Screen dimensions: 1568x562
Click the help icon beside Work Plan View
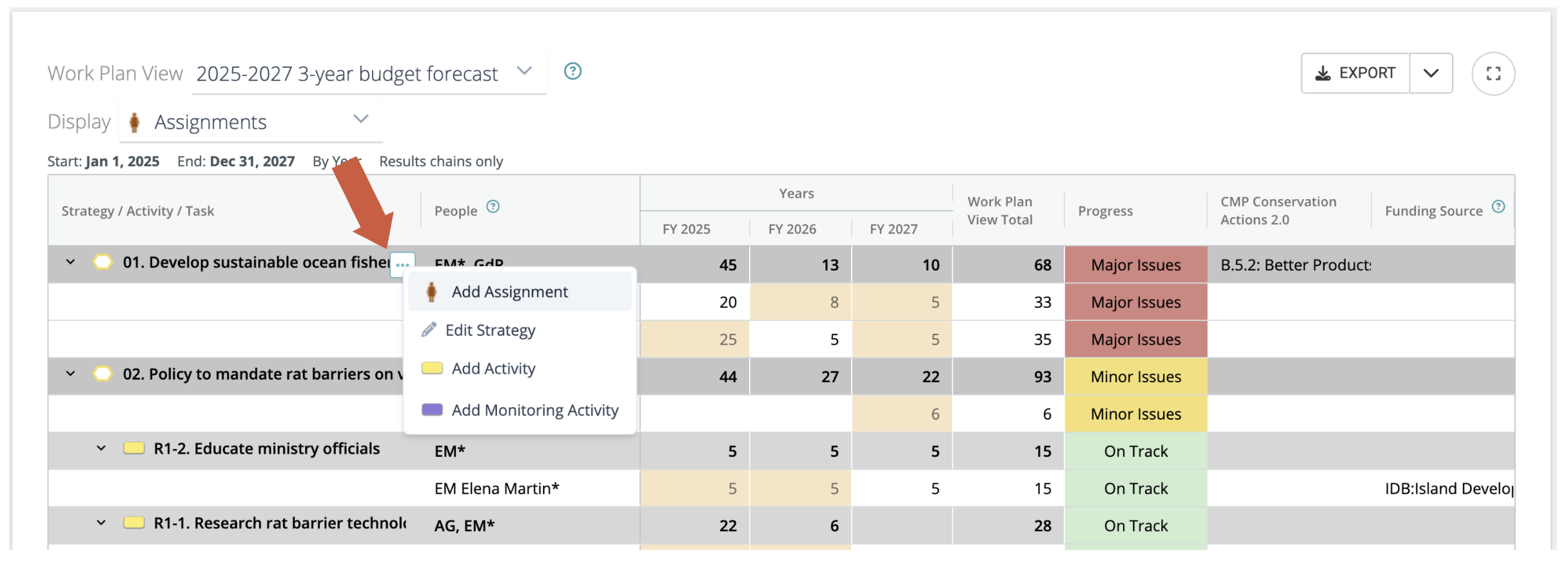tap(573, 72)
